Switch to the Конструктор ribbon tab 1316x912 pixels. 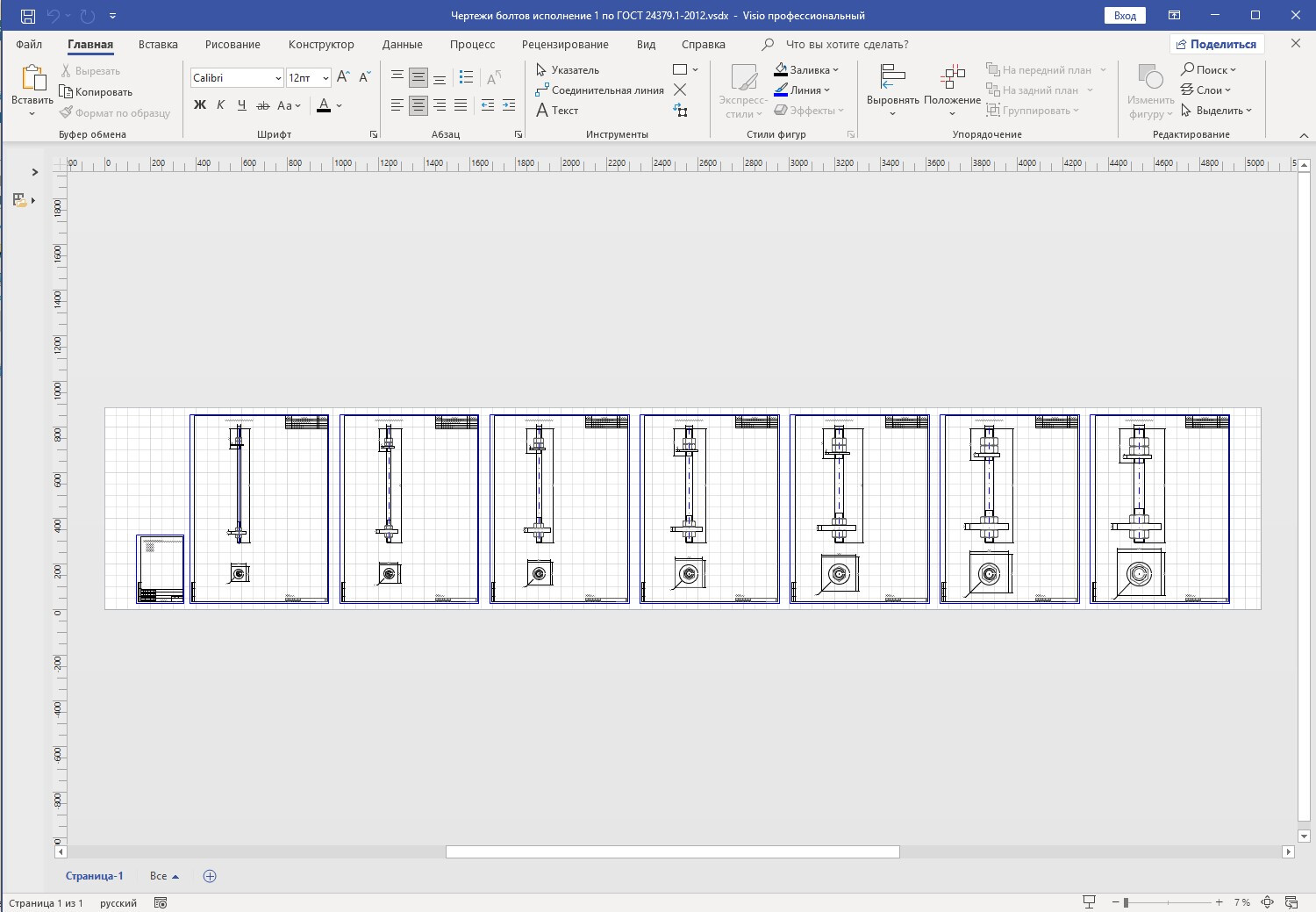click(321, 44)
